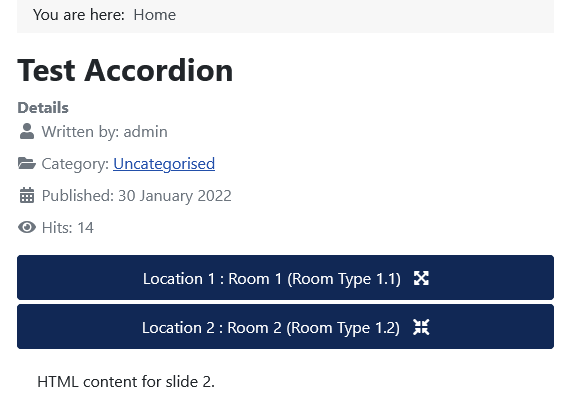Viewport: 565px width, 402px height.
Task: Click the calendar published icon
Action: [x=27, y=195]
